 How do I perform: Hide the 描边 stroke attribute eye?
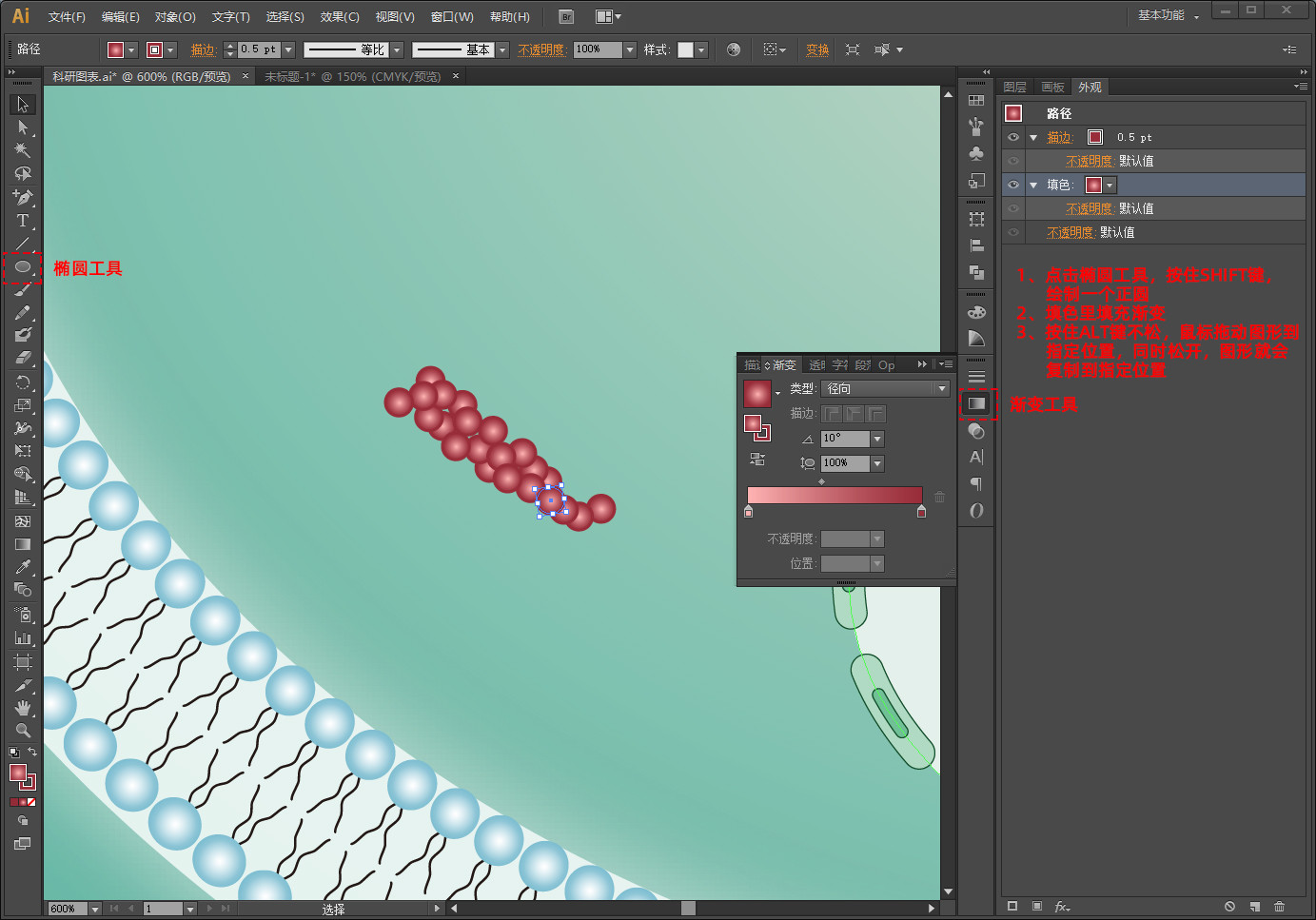(1013, 137)
